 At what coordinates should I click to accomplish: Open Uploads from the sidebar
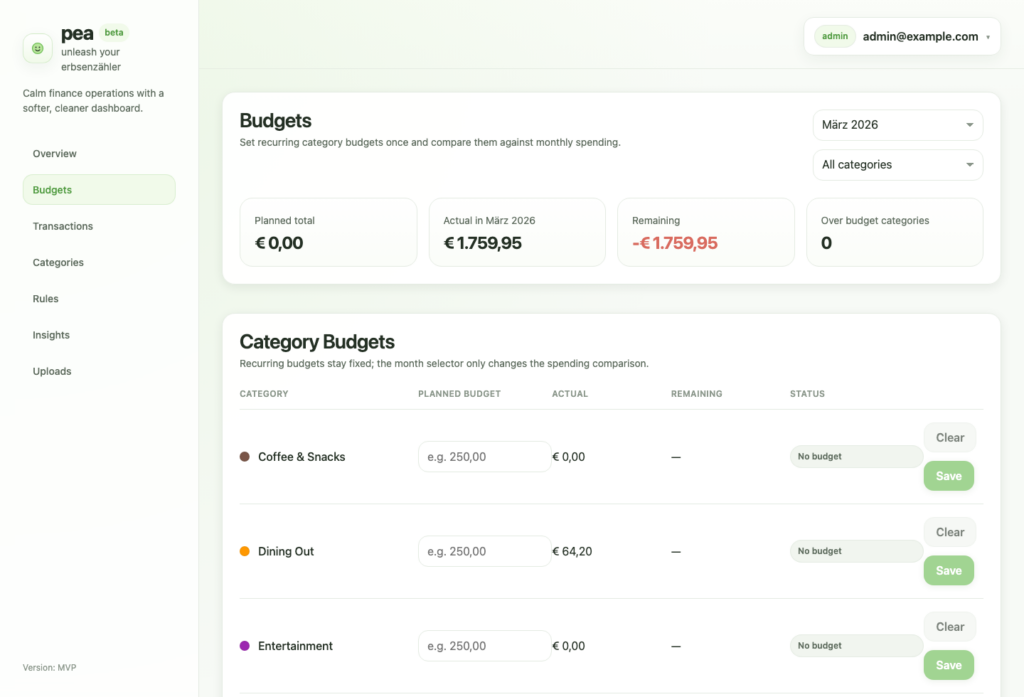click(52, 371)
